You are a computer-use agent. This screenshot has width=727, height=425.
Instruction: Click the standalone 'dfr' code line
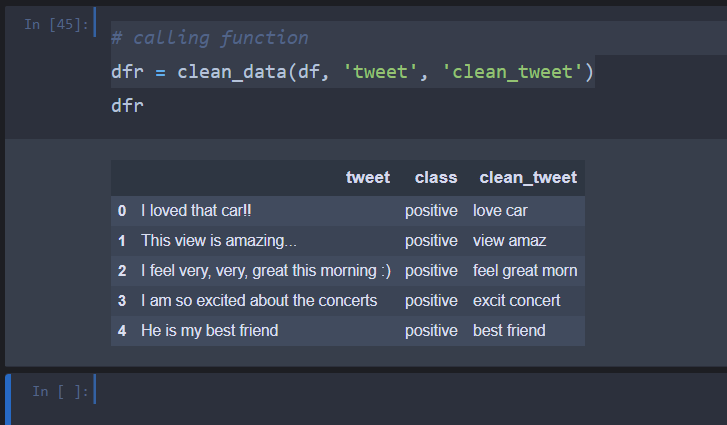(127, 104)
